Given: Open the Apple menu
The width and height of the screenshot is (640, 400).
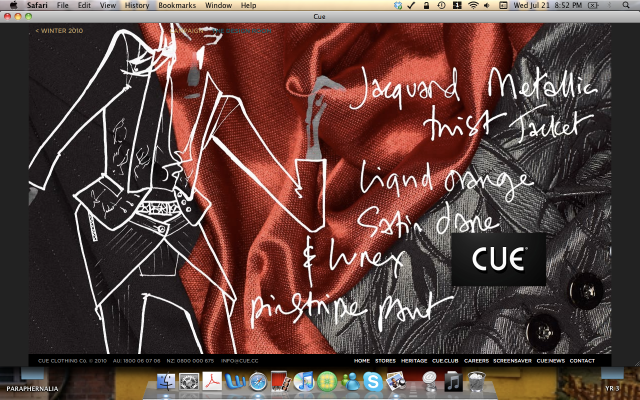Looking at the screenshot, I should [13, 5].
